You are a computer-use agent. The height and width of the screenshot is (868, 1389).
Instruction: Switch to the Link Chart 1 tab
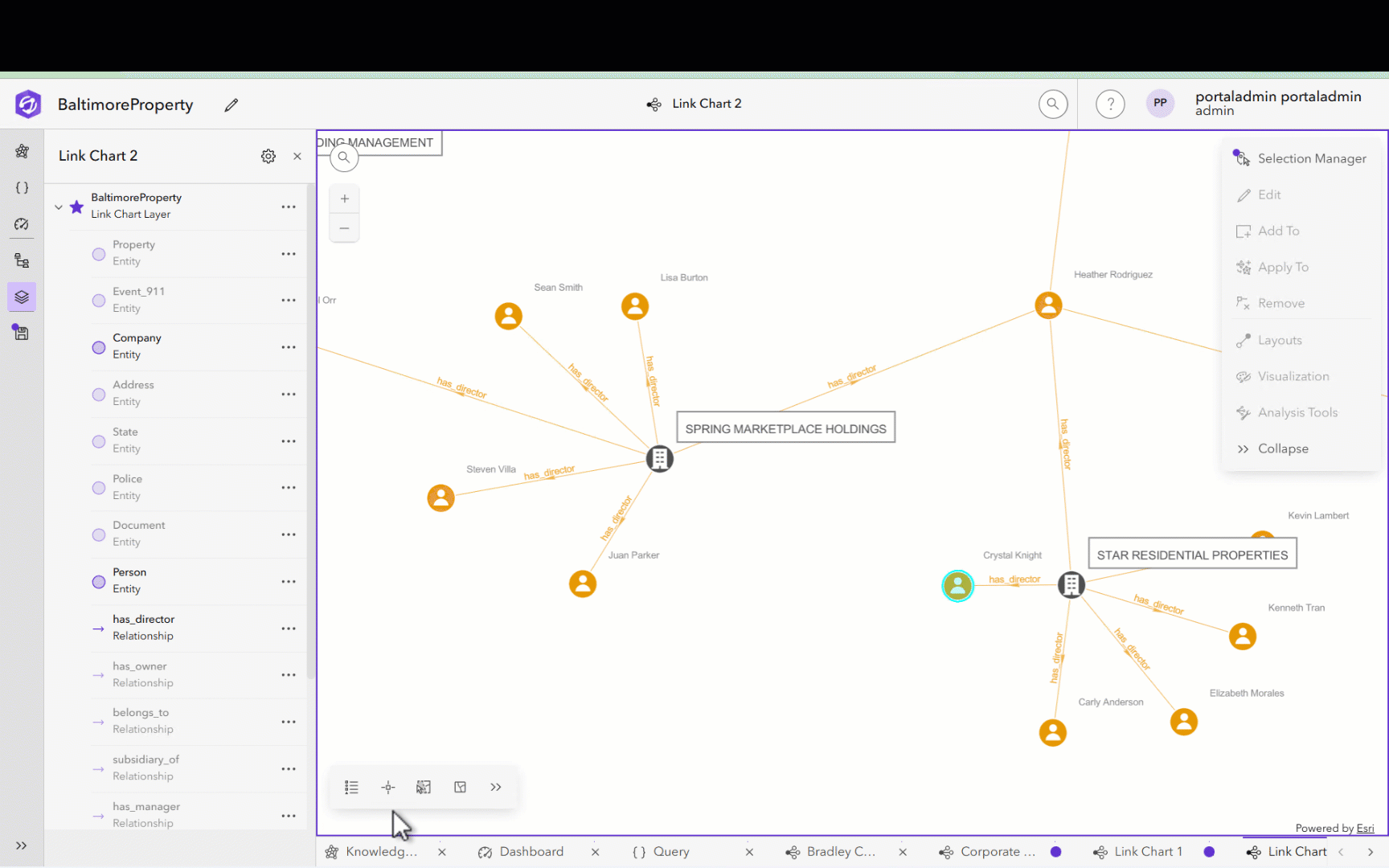click(x=1139, y=852)
